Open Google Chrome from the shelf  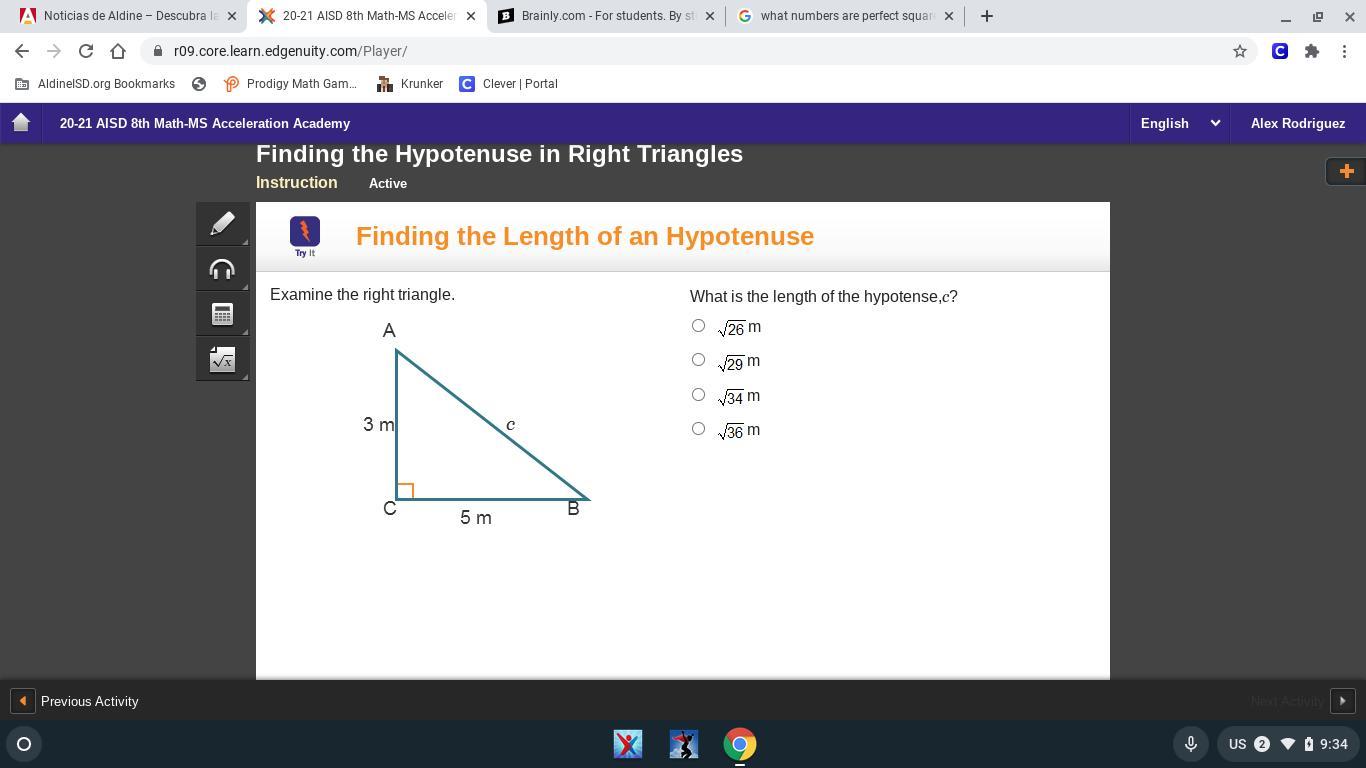point(740,744)
